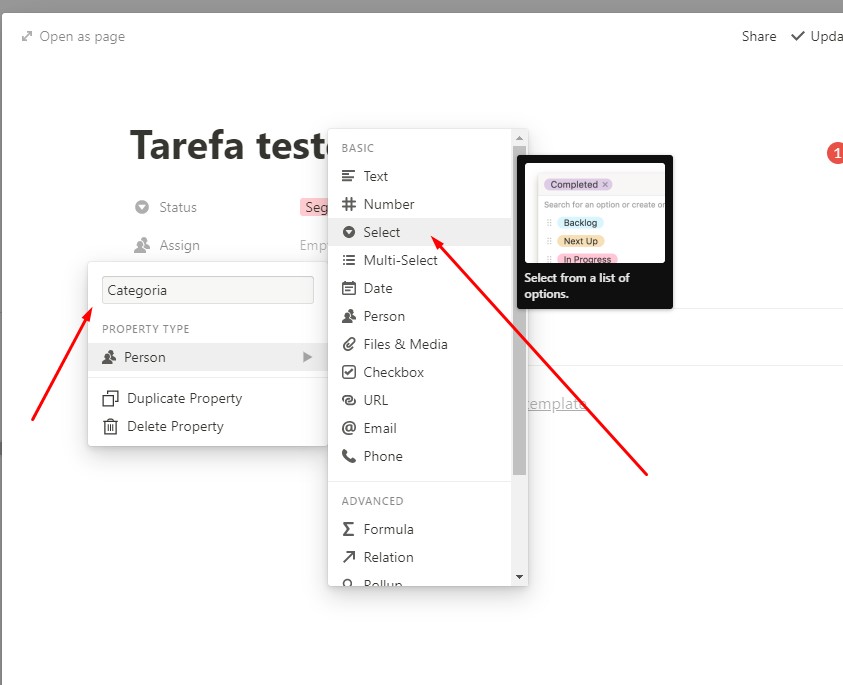This screenshot has width=843, height=685.
Task: Click the Updates checkmark icon
Action: click(798, 36)
